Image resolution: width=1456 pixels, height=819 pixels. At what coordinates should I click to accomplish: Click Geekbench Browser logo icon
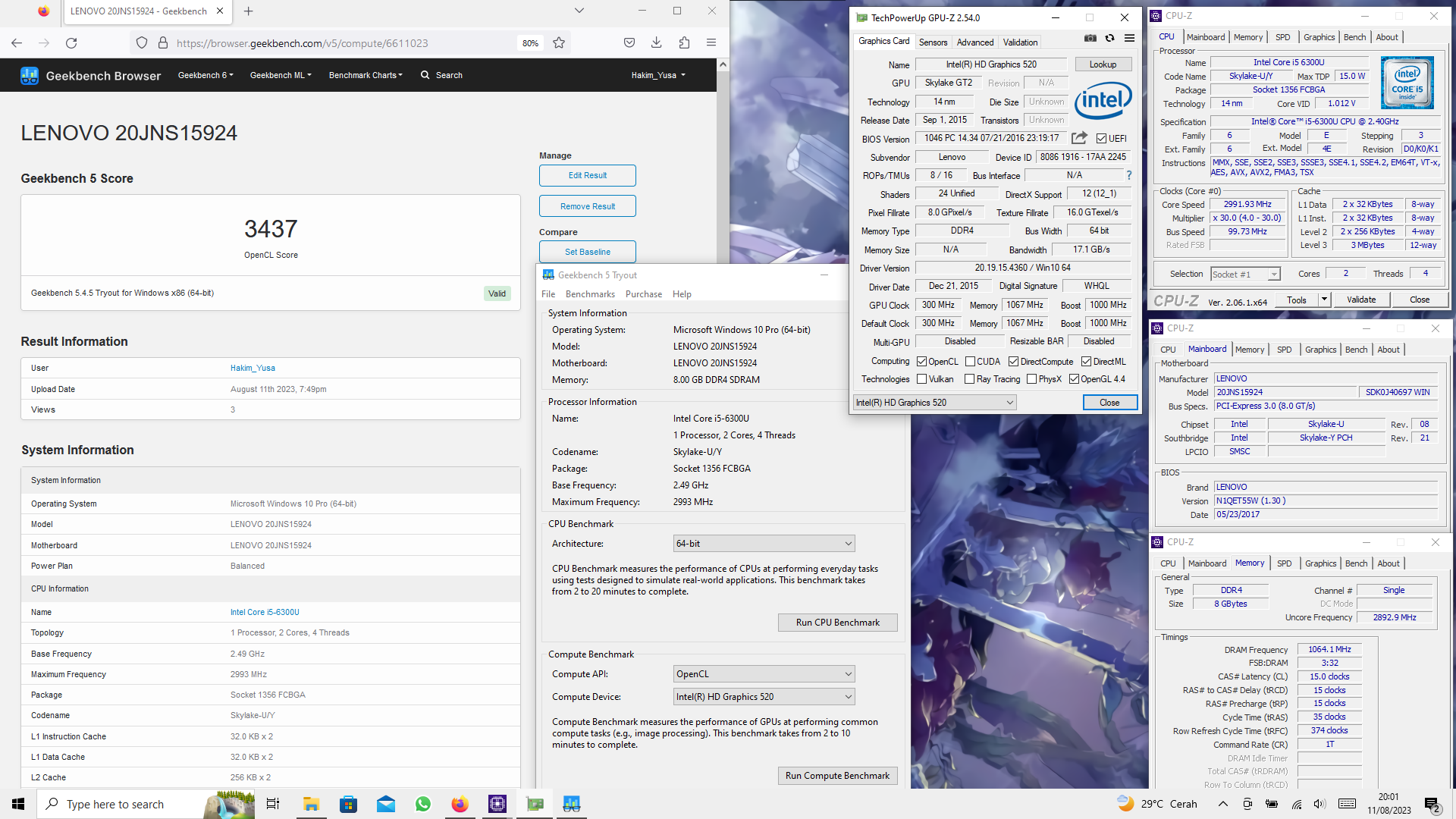pyautogui.click(x=30, y=75)
